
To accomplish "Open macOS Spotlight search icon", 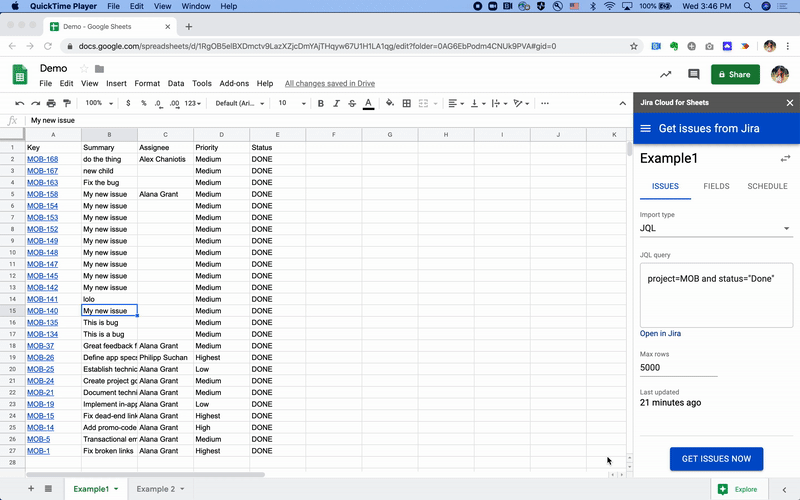I will coord(747,6).
